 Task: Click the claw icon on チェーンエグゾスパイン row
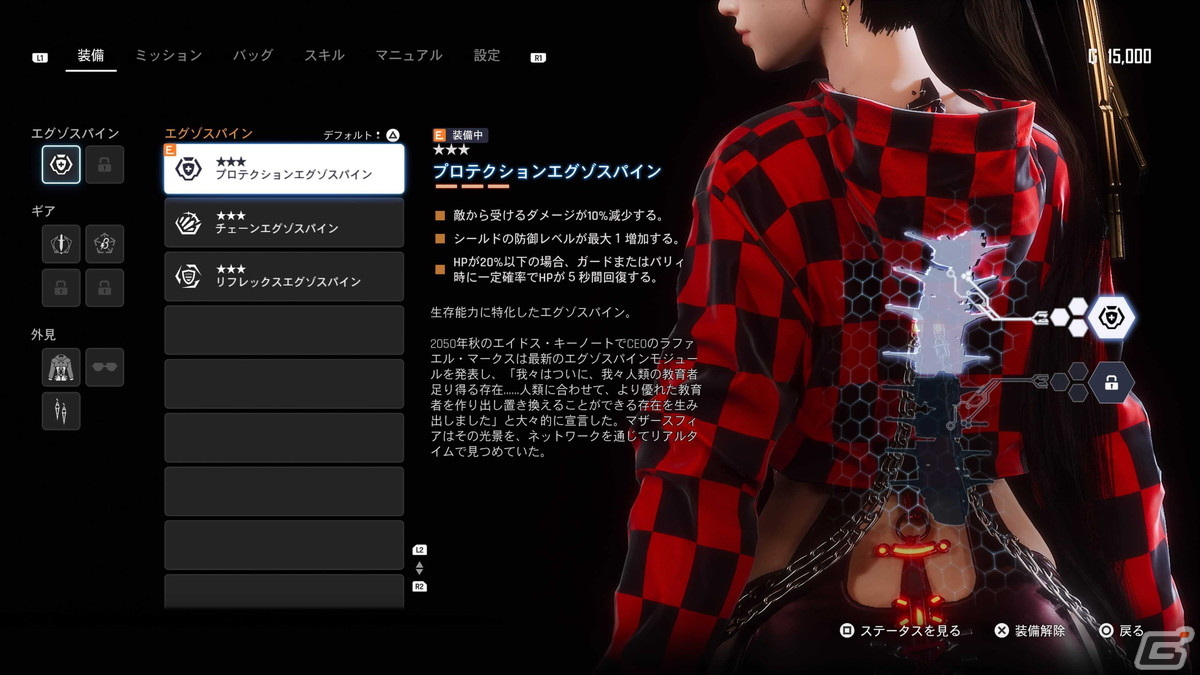point(188,223)
